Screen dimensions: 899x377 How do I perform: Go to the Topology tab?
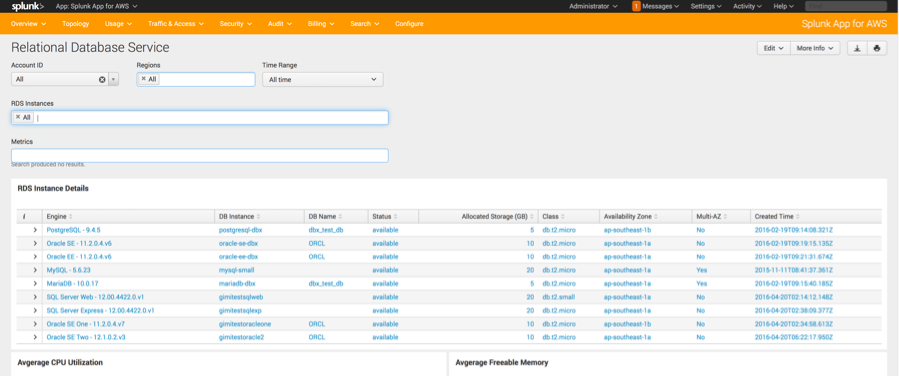click(x=75, y=24)
